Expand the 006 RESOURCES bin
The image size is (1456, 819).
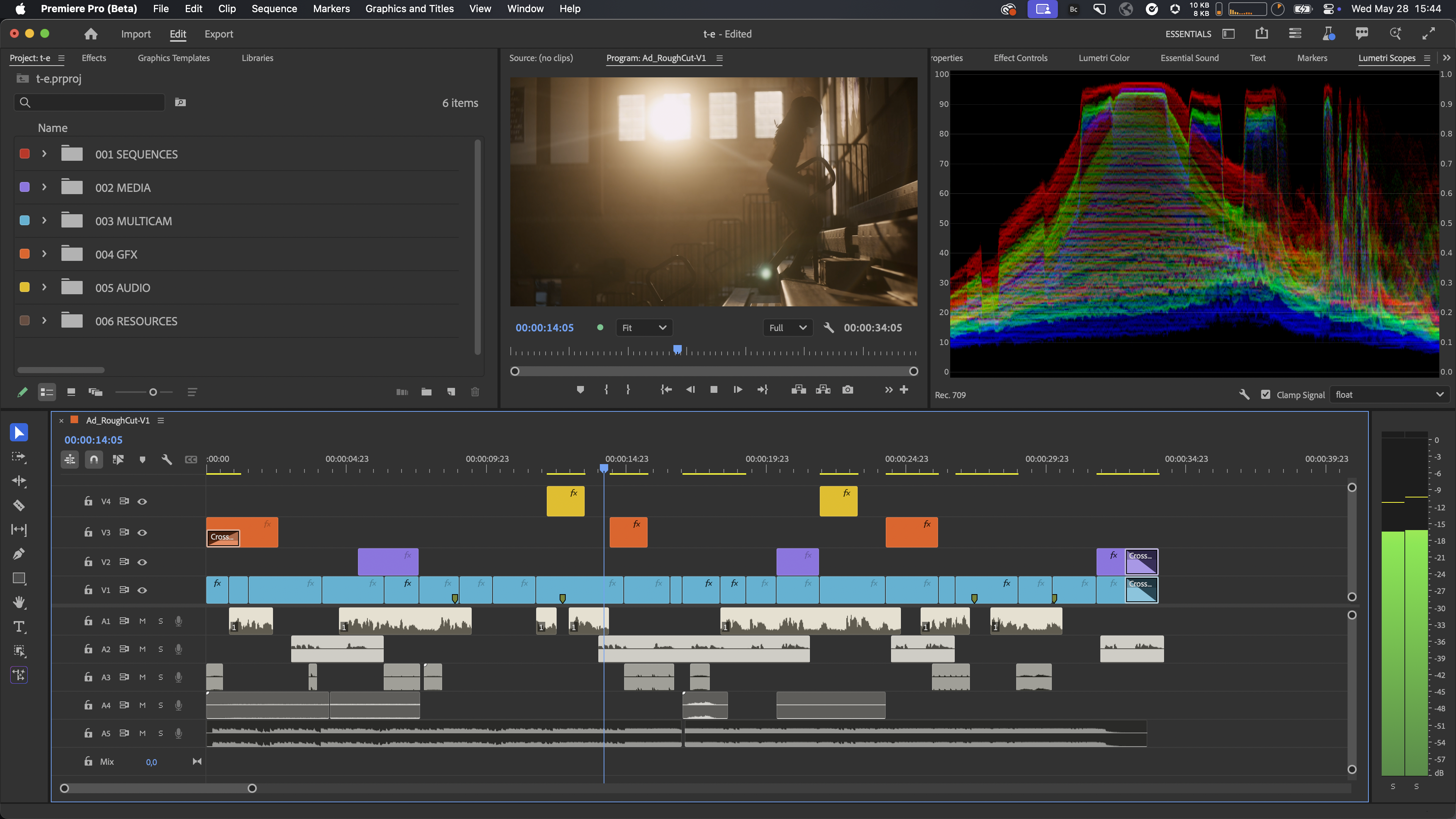pyautogui.click(x=44, y=320)
